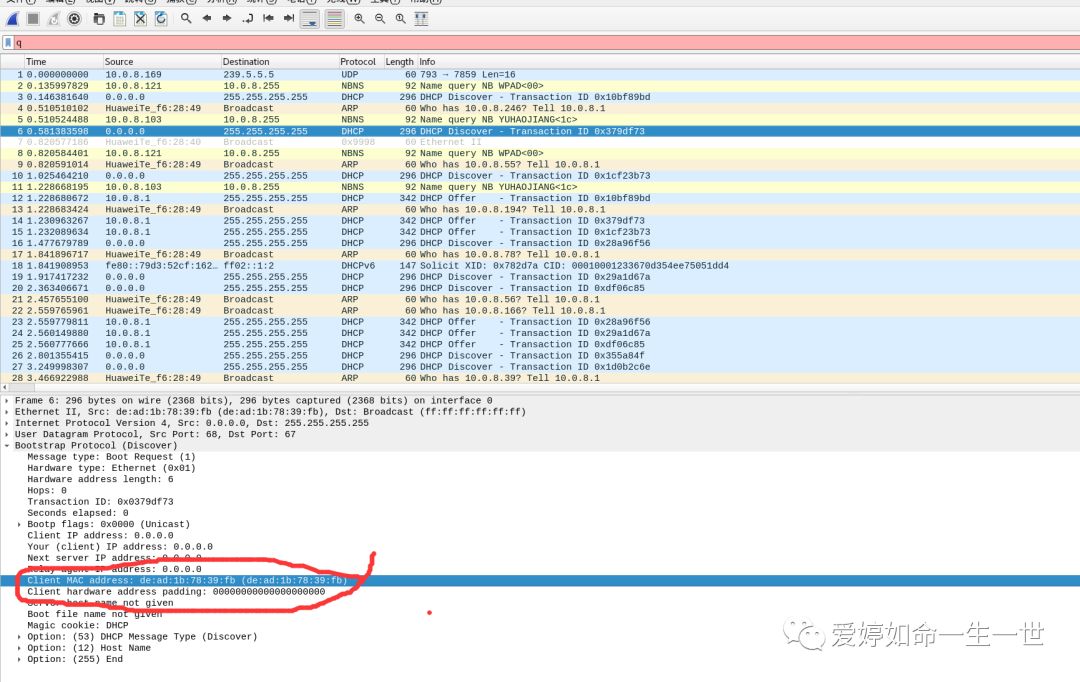Expand Option (53) DHCP Message Type
The image size is (1080, 682).
(x=19, y=637)
